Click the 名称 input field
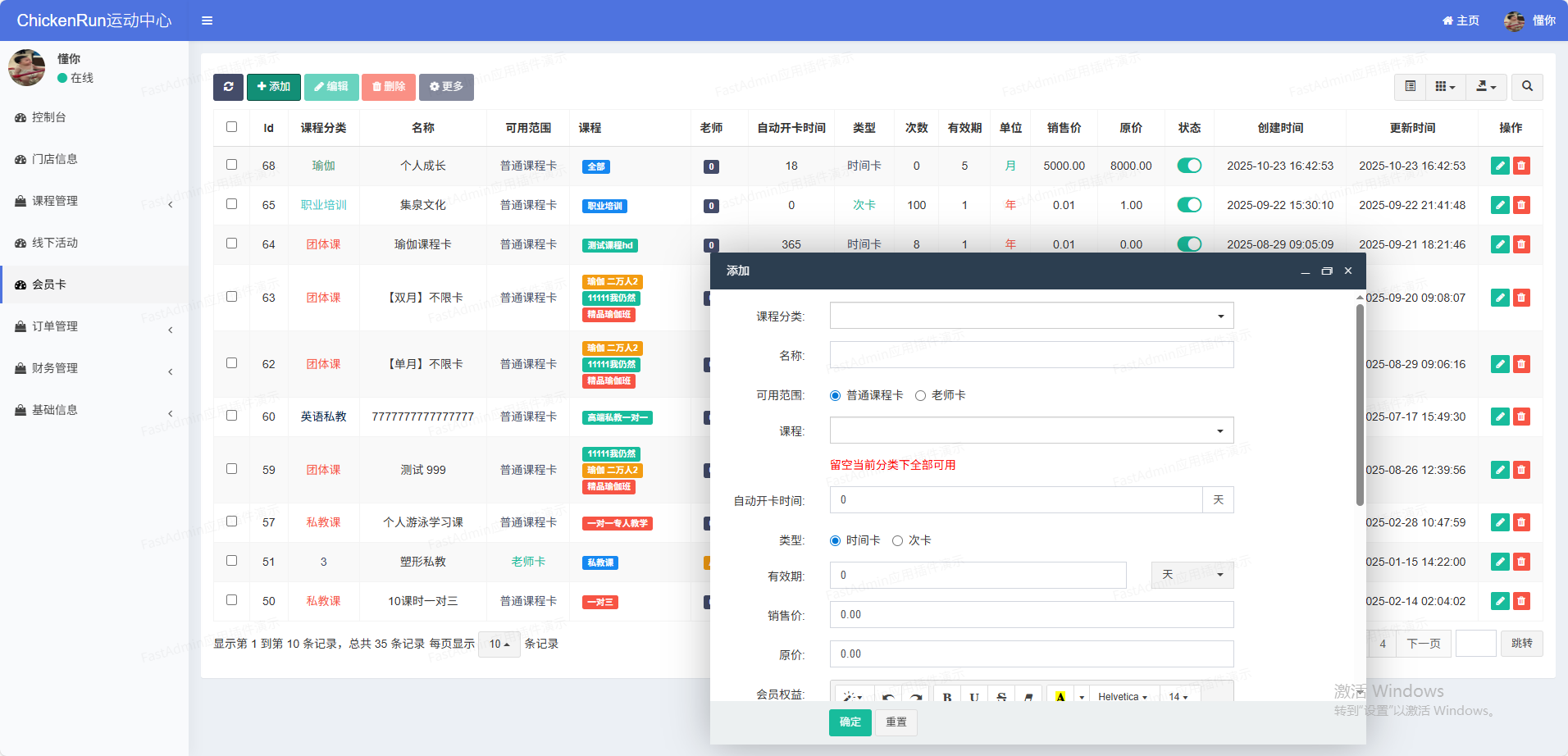This screenshot has height=756, width=1568. click(1031, 355)
